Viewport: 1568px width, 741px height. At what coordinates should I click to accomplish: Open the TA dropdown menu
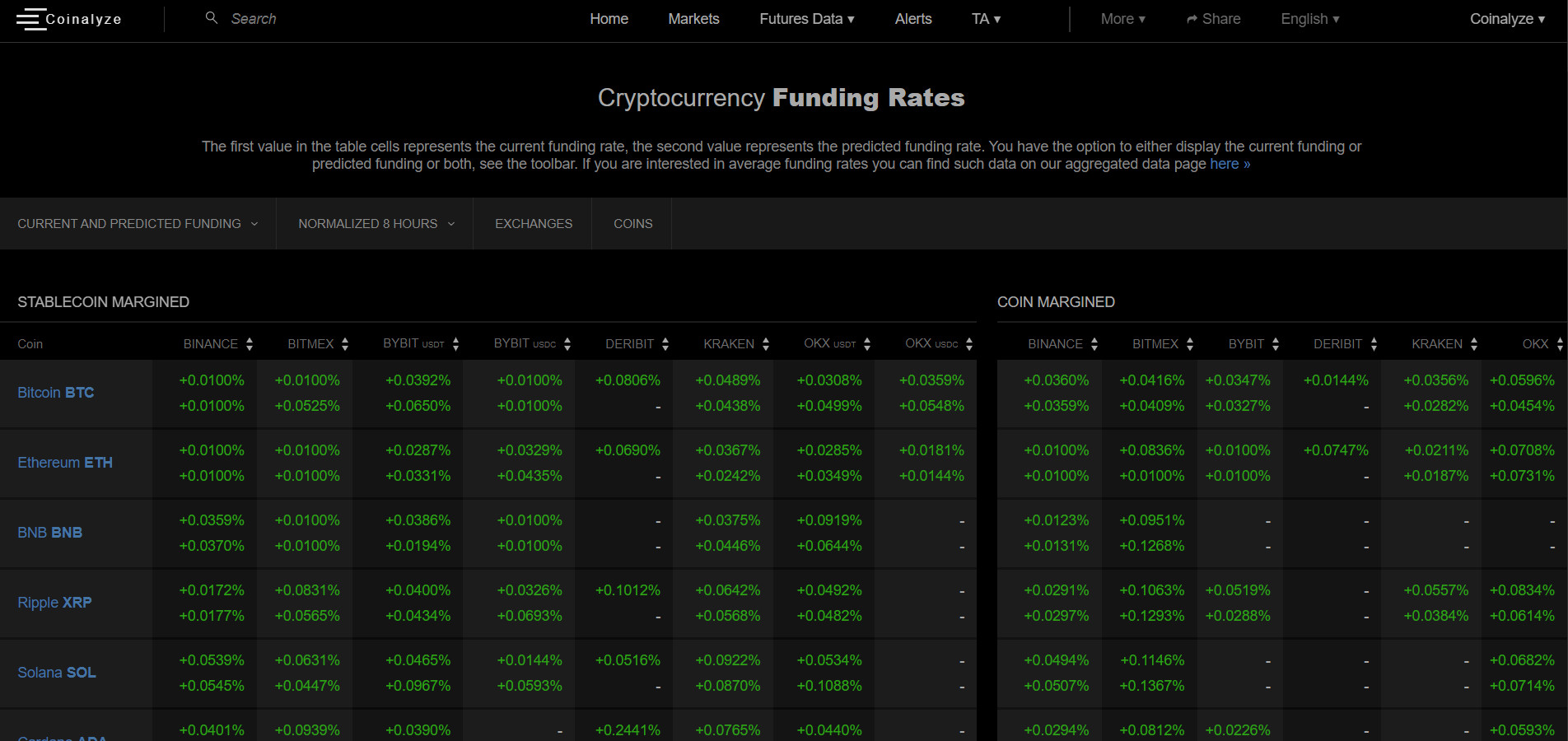986,19
